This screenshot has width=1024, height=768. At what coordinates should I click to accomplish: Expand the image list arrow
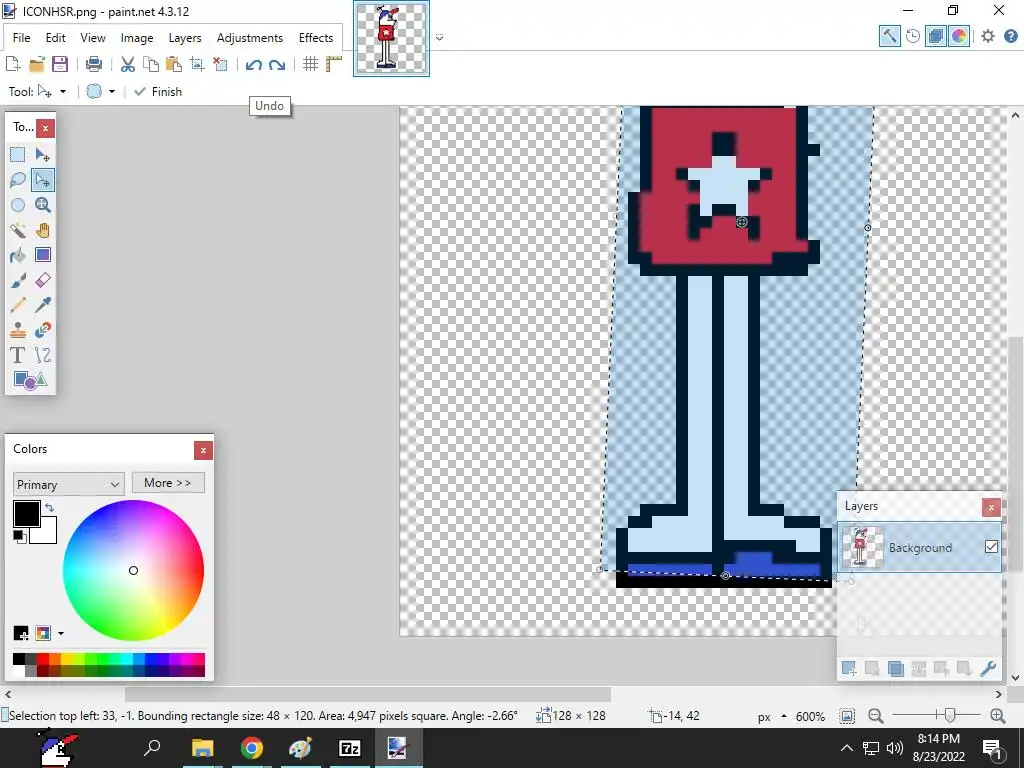(440, 37)
